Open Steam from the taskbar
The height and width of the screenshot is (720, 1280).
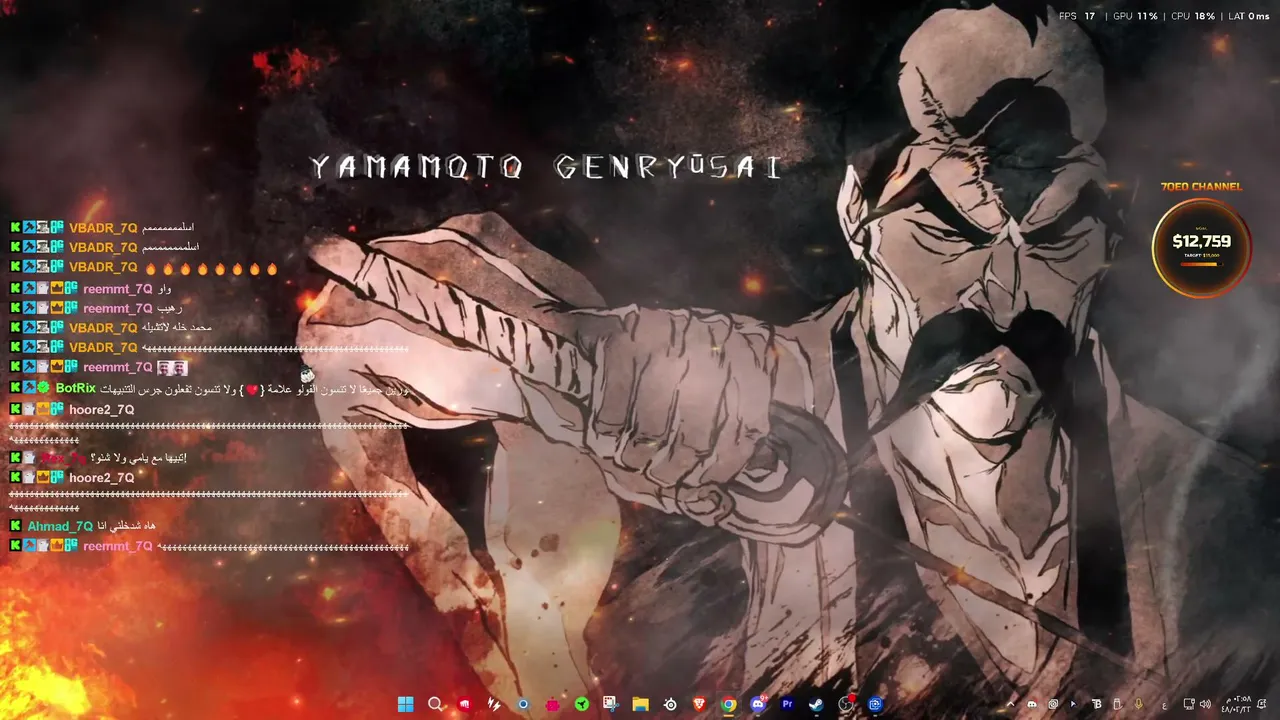817,704
